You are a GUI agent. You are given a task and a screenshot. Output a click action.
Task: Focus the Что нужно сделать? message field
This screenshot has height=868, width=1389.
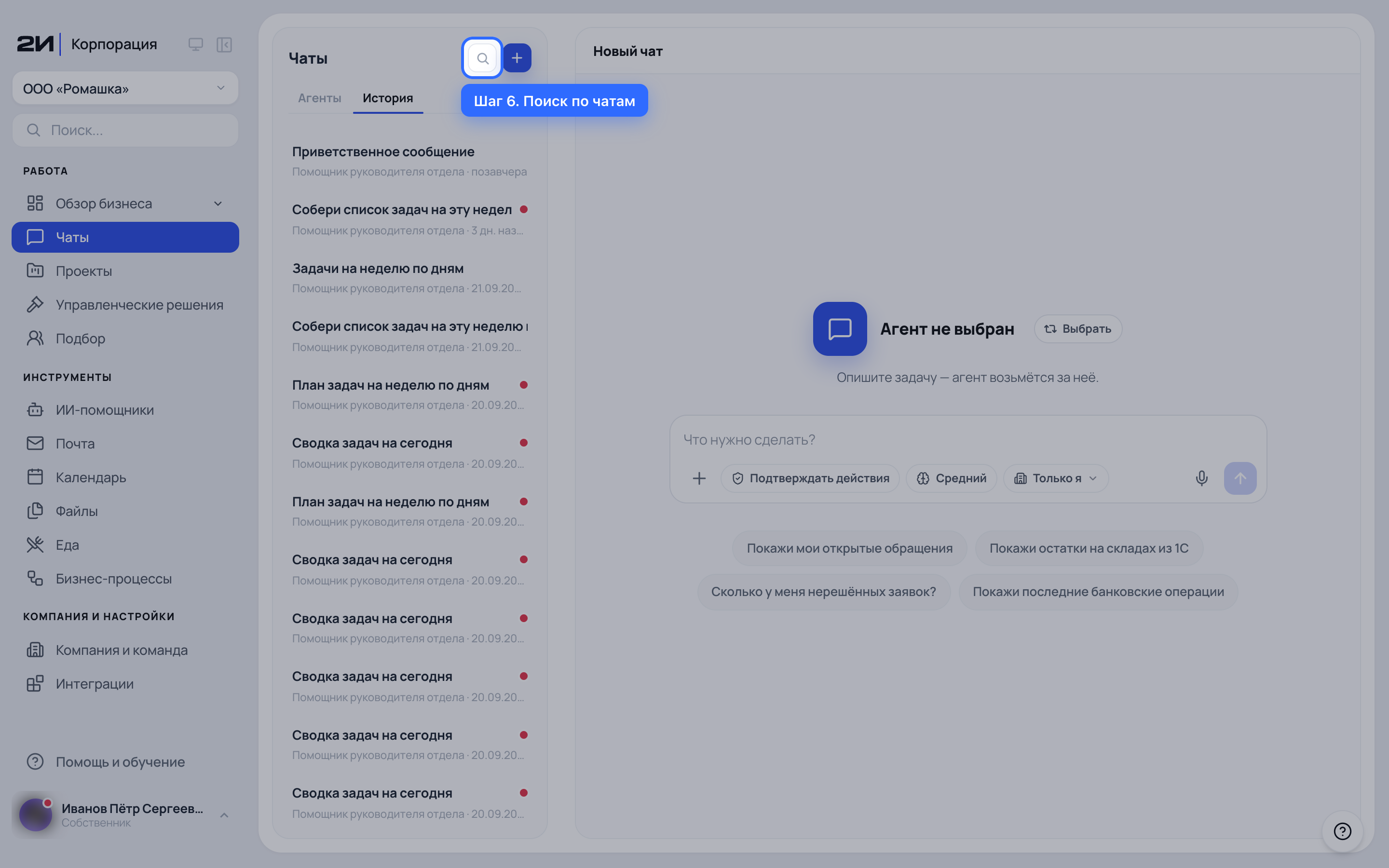pyautogui.click(x=967, y=440)
